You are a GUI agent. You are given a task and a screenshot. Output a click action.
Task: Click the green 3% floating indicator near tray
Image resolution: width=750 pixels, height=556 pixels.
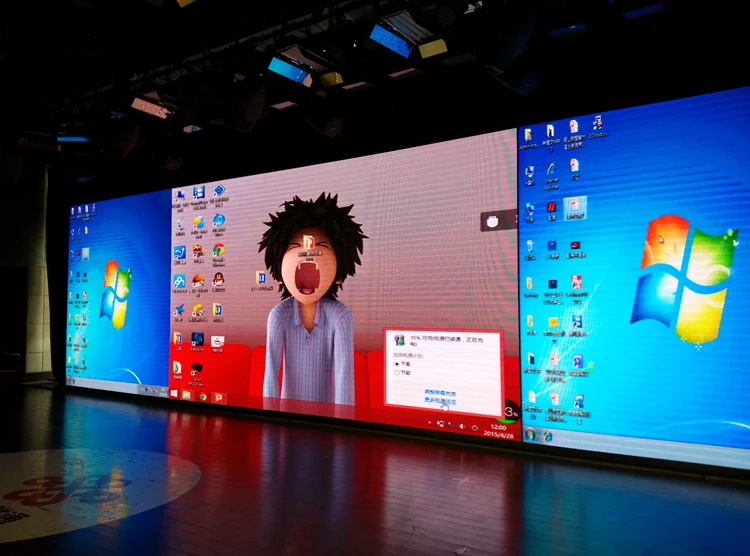(510, 412)
